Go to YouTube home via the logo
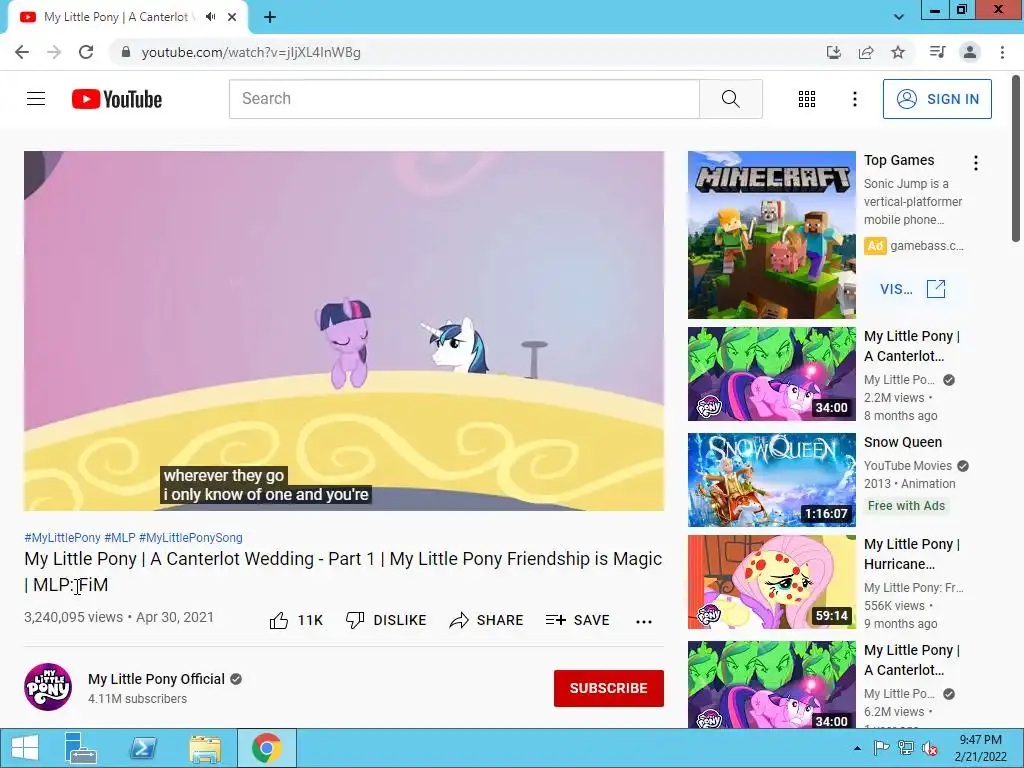 117,99
